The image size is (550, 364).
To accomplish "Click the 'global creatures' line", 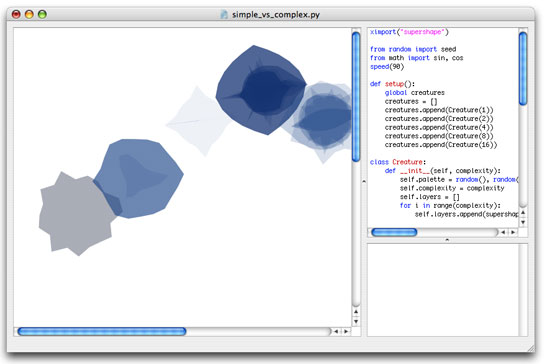I will click(415, 93).
